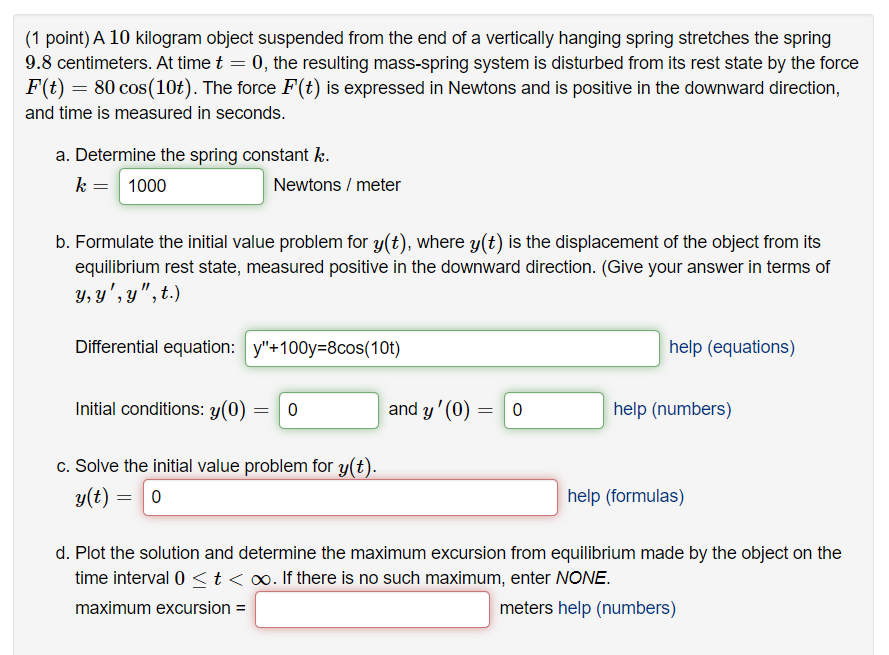Click the y'(0) initial condition box
889x655 pixels.
553,410
